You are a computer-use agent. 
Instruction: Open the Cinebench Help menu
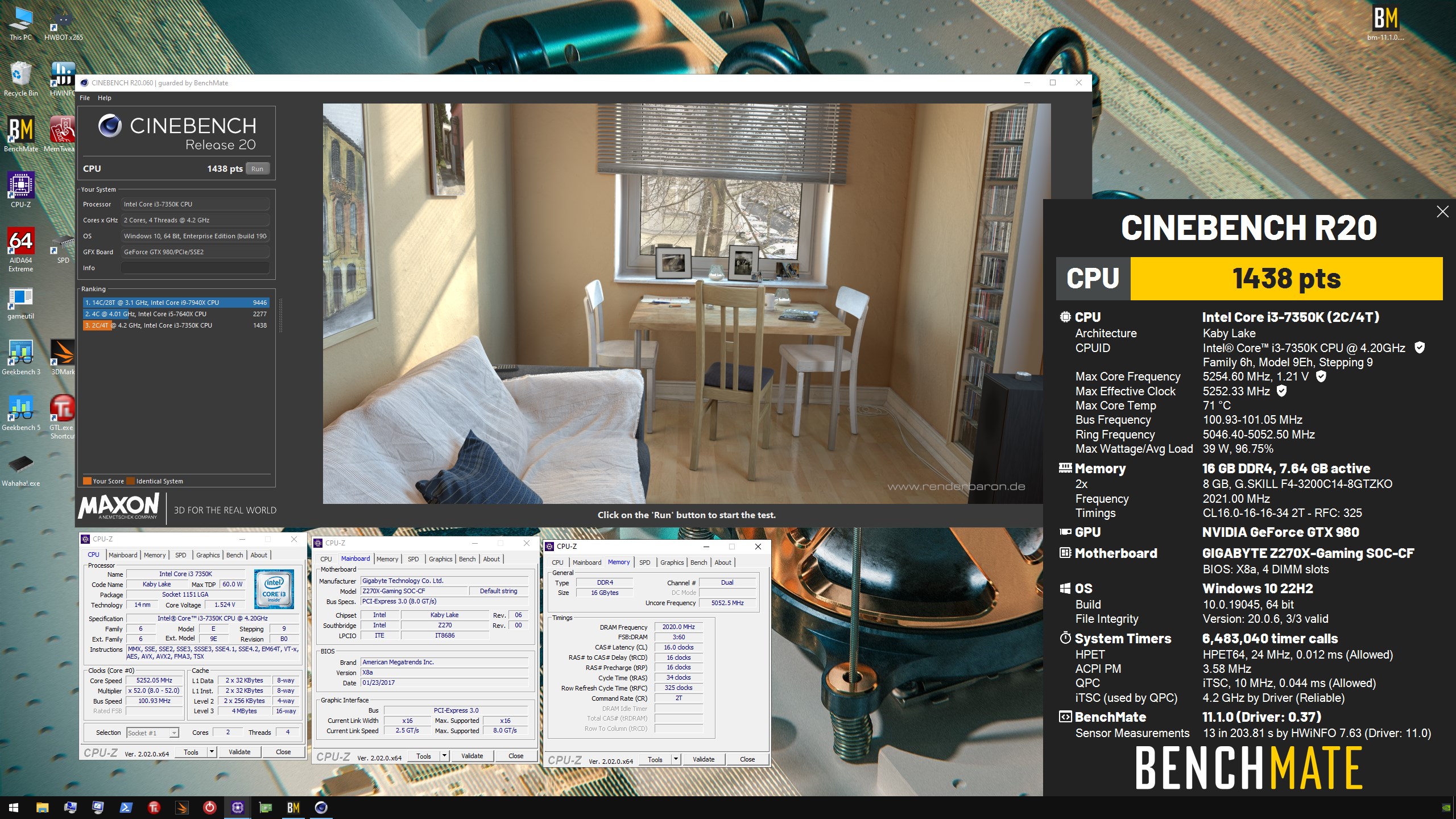pos(104,98)
